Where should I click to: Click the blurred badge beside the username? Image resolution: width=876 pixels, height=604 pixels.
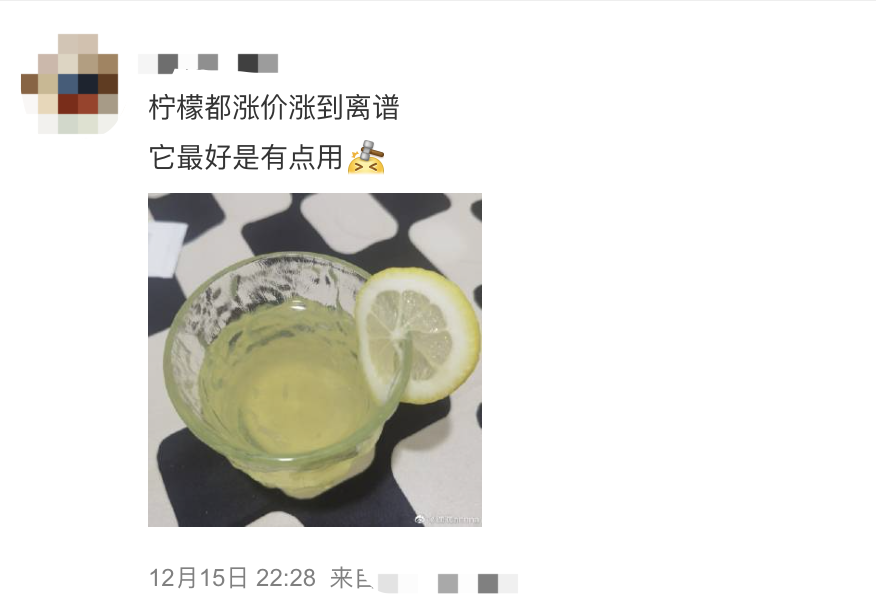[258, 63]
